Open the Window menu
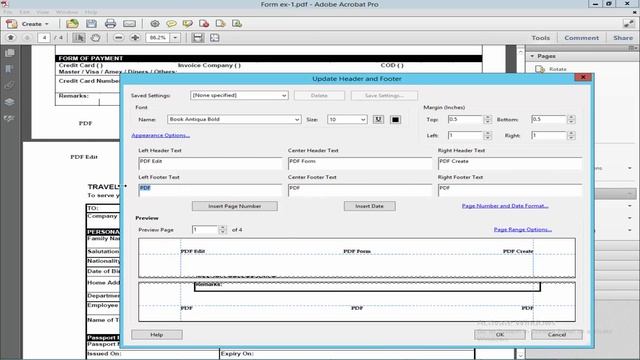Screen dimensions: 640x360 (67, 12)
